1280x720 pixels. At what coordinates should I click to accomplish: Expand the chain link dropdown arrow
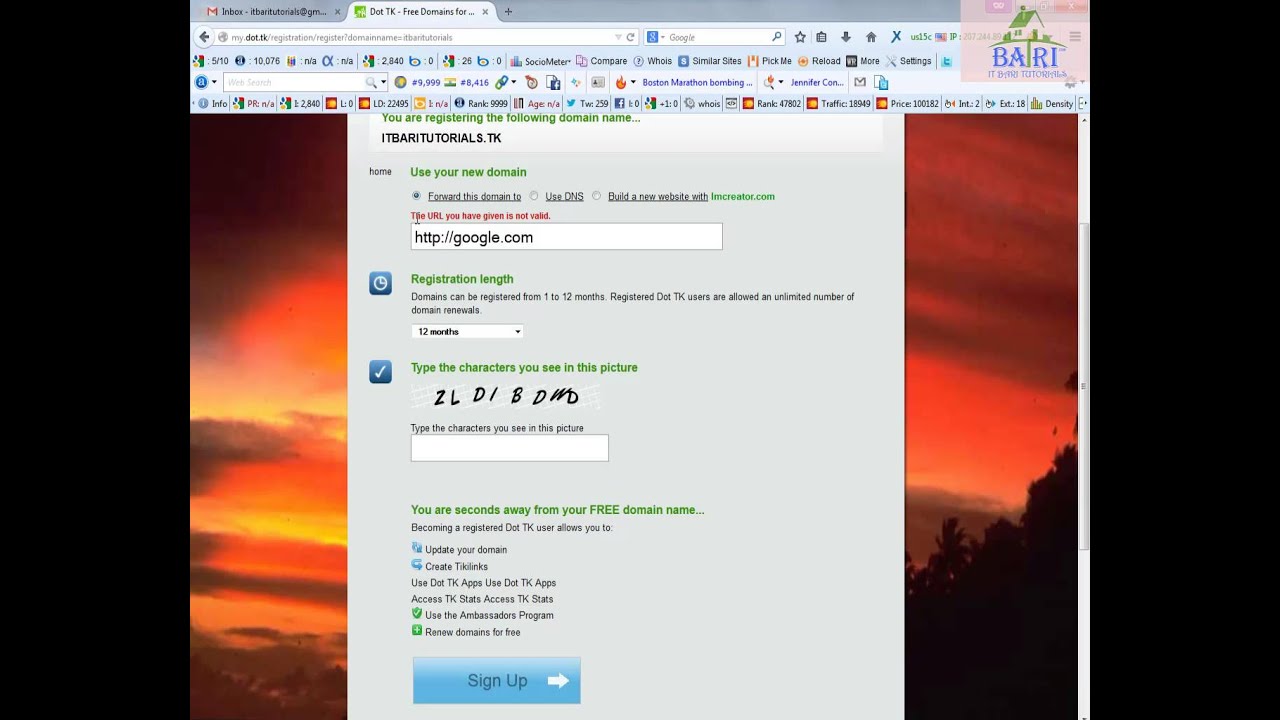tap(514, 82)
